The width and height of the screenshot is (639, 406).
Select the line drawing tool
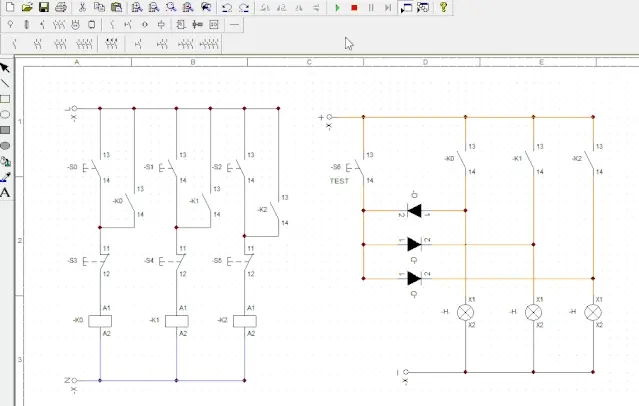point(5,83)
